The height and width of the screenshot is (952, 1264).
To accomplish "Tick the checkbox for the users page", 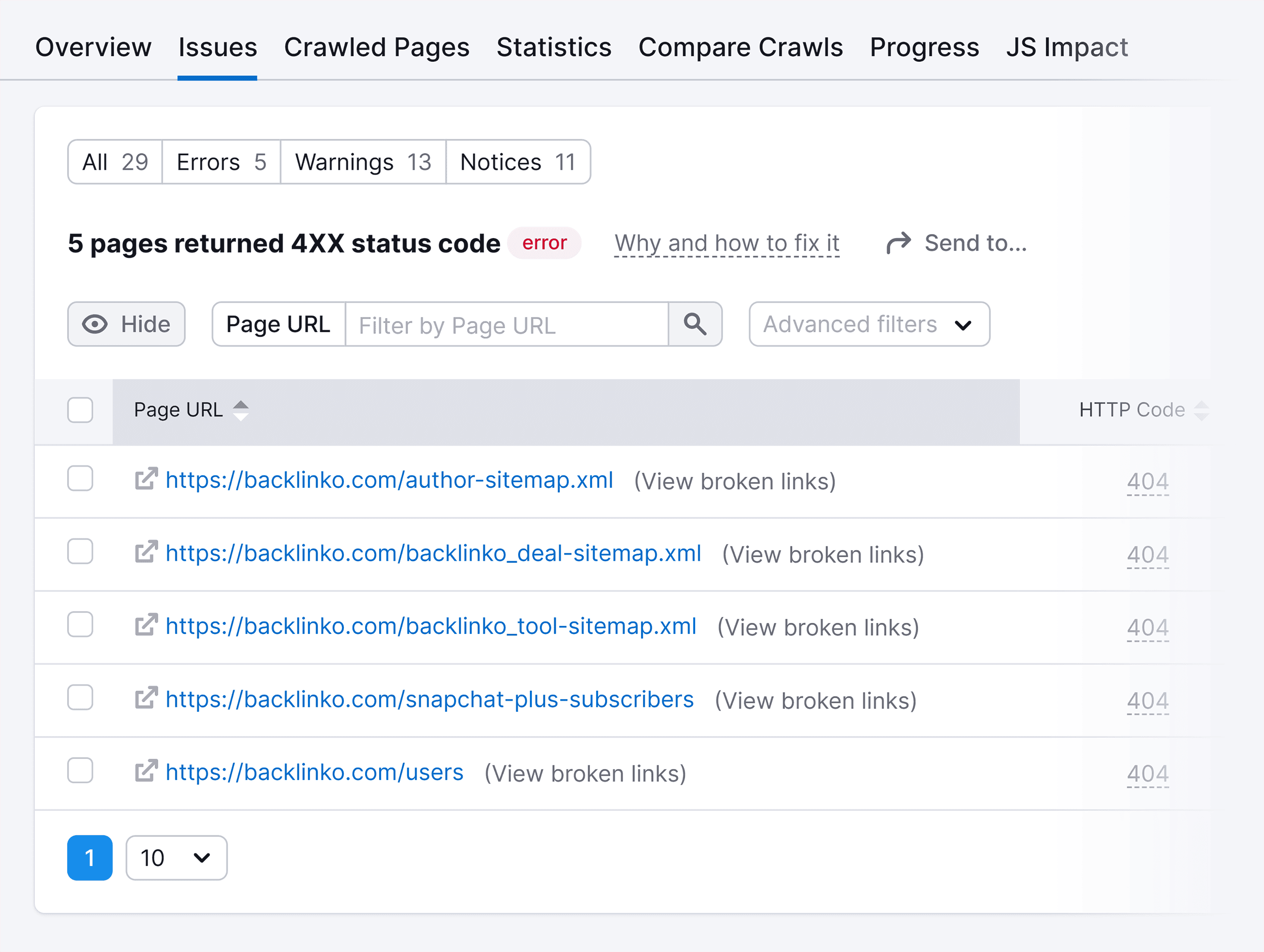I will point(80,771).
